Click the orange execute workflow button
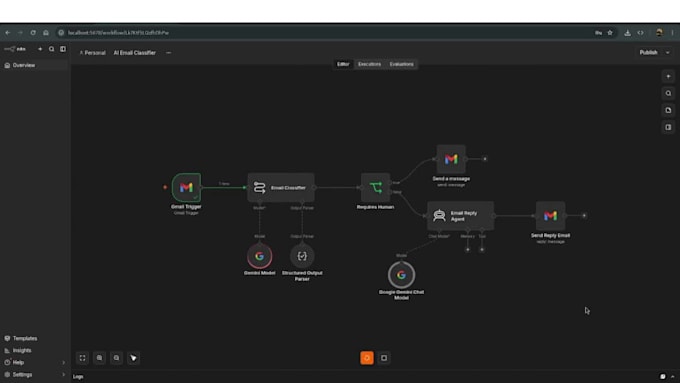 [367, 358]
